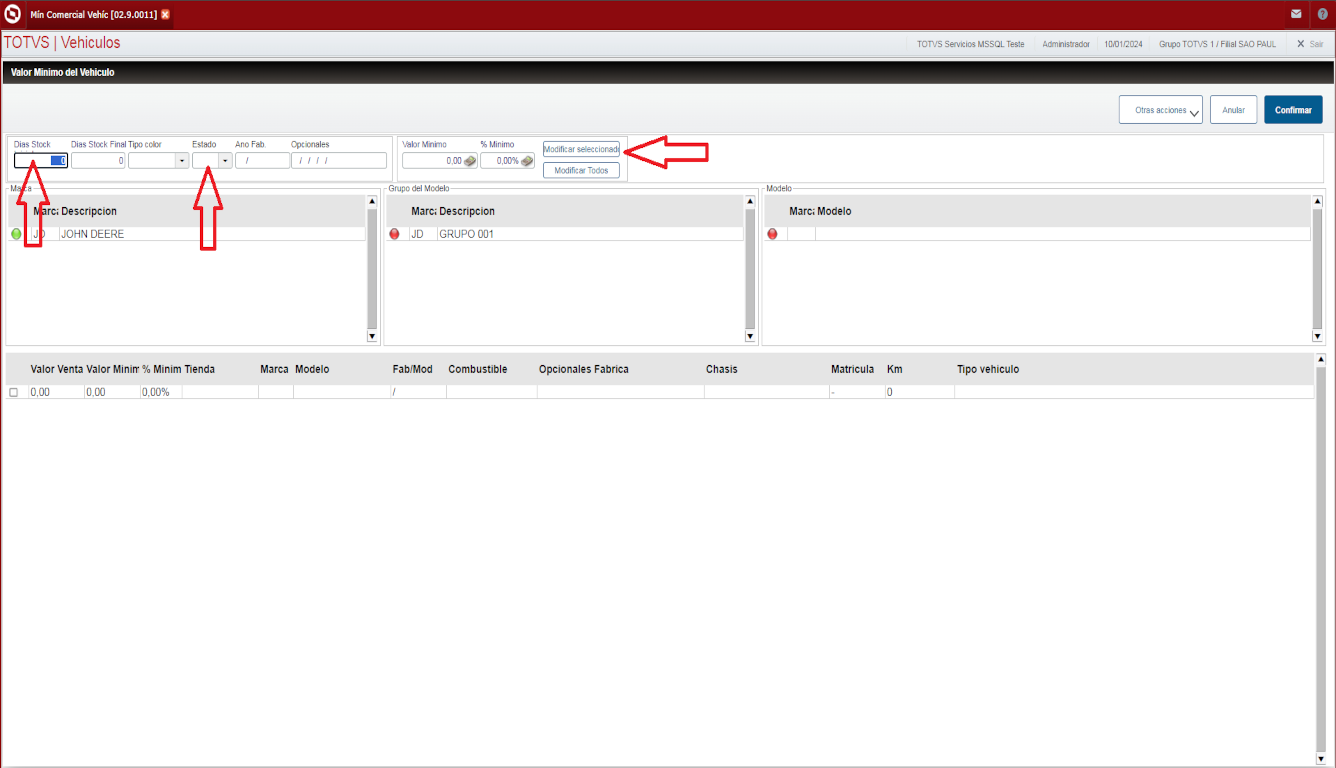Click the 10/01/2024 date label
1336x768 pixels.
(1123, 44)
